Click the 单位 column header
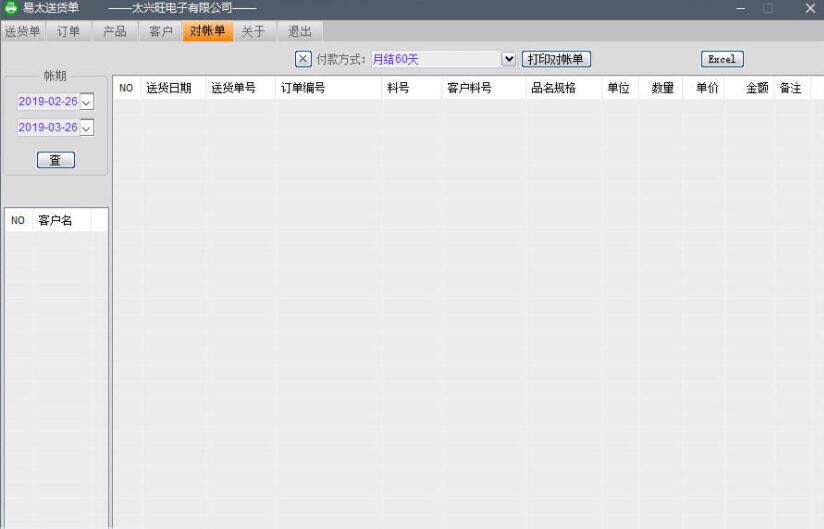Screen dimensions: 824x529 point(620,88)
